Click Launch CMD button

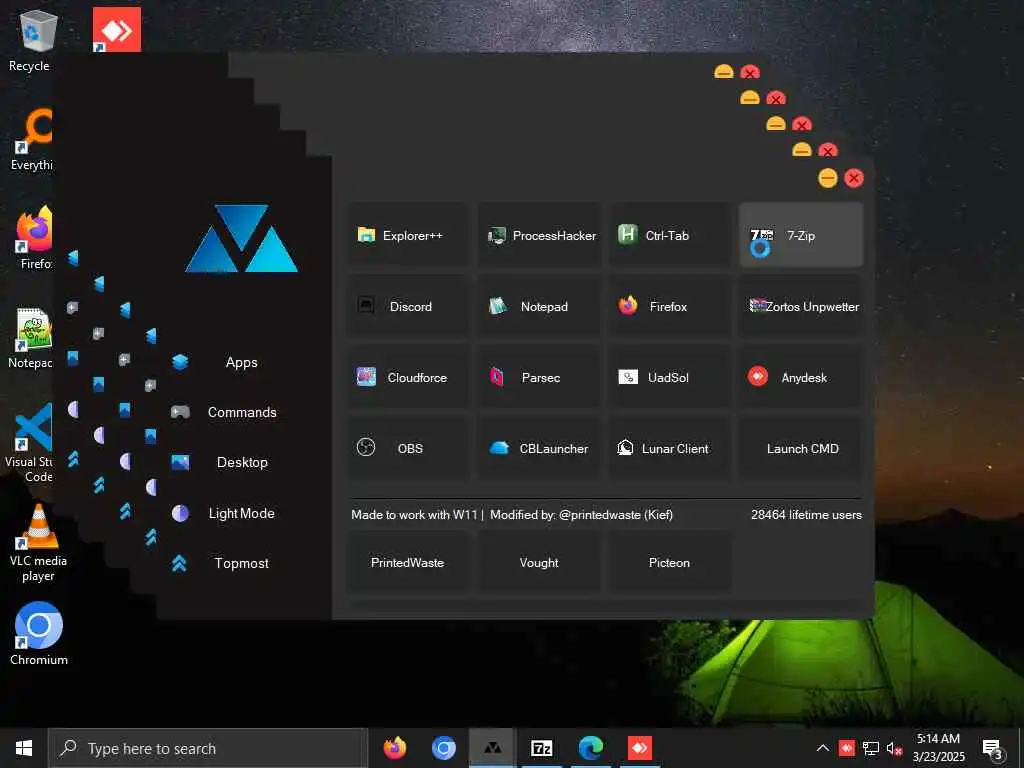click(x=801, y=449)
